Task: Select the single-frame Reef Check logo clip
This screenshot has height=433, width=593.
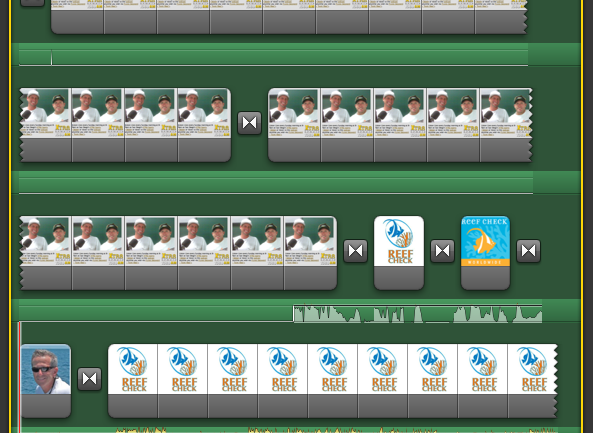Action: point(399,253)
